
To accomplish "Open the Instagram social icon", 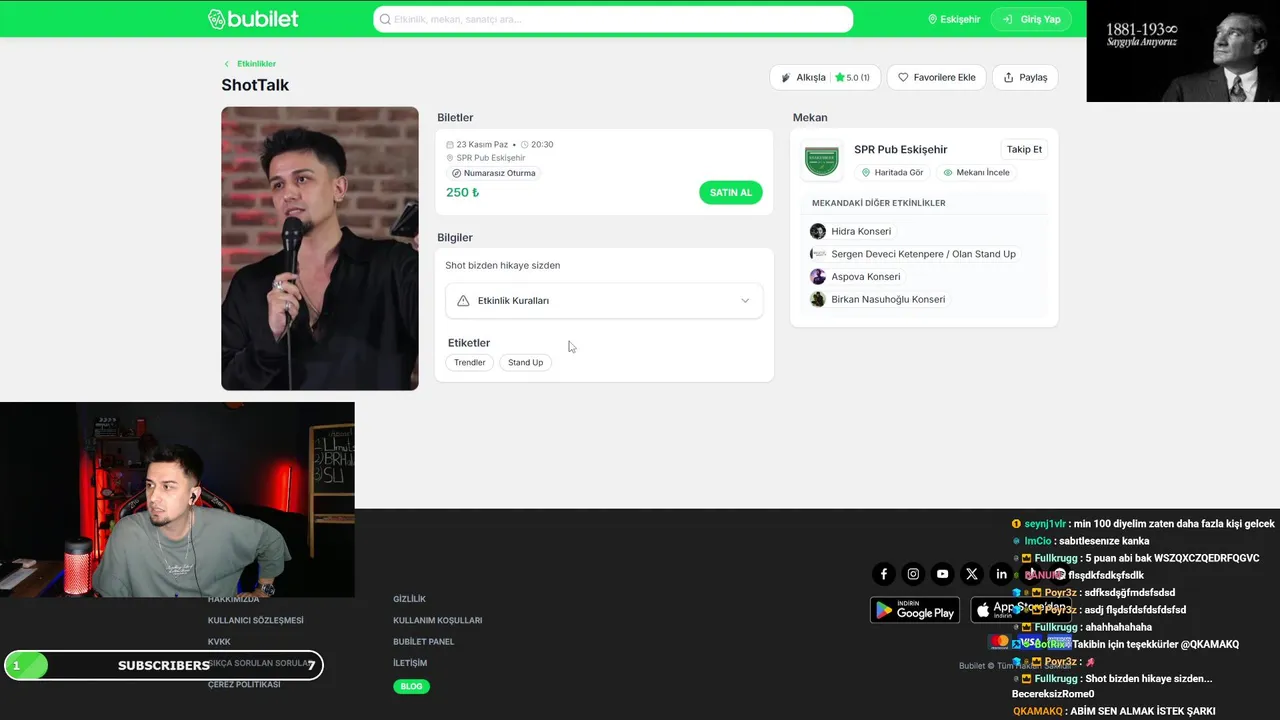I will 913,574.
